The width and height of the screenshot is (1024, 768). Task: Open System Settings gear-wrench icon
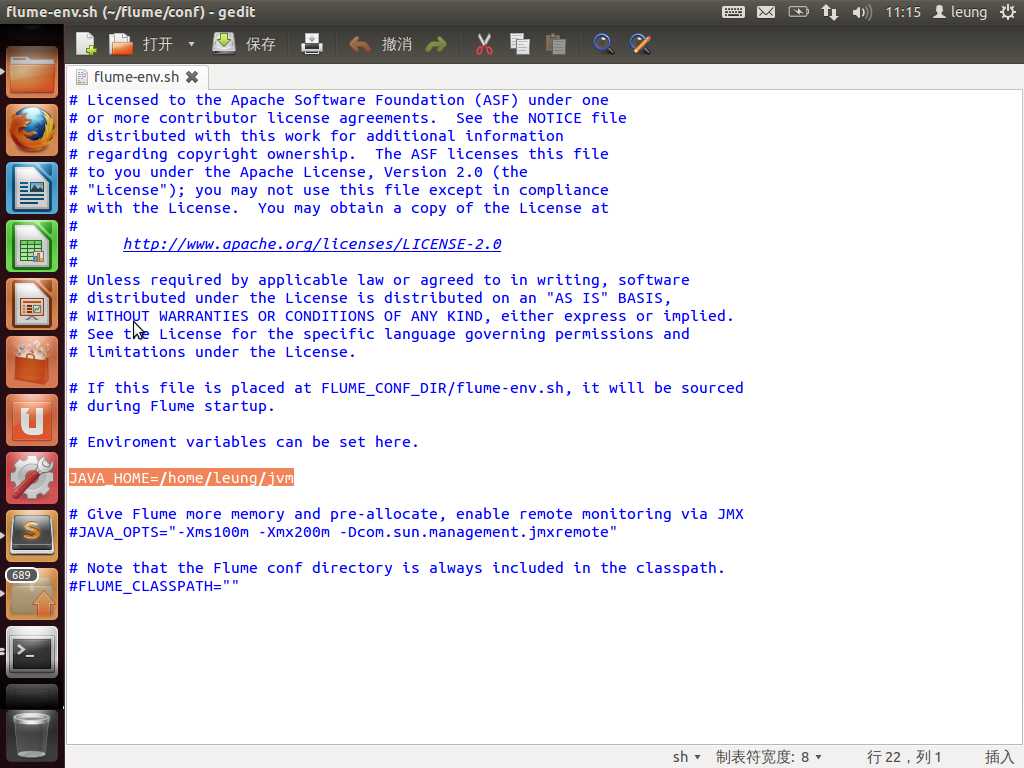(x=31, y=478)
